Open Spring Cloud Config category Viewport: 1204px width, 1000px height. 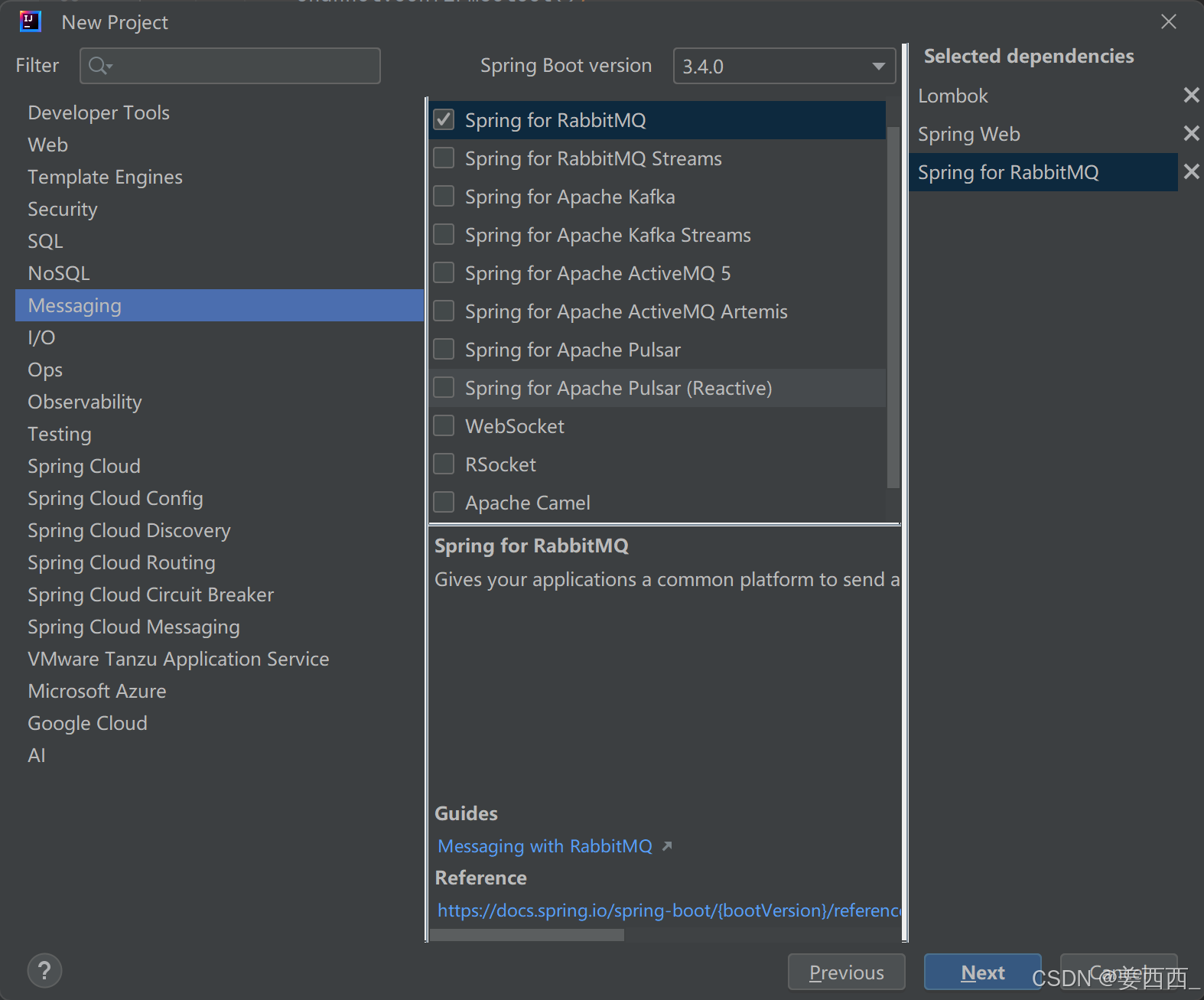(220, 498)
